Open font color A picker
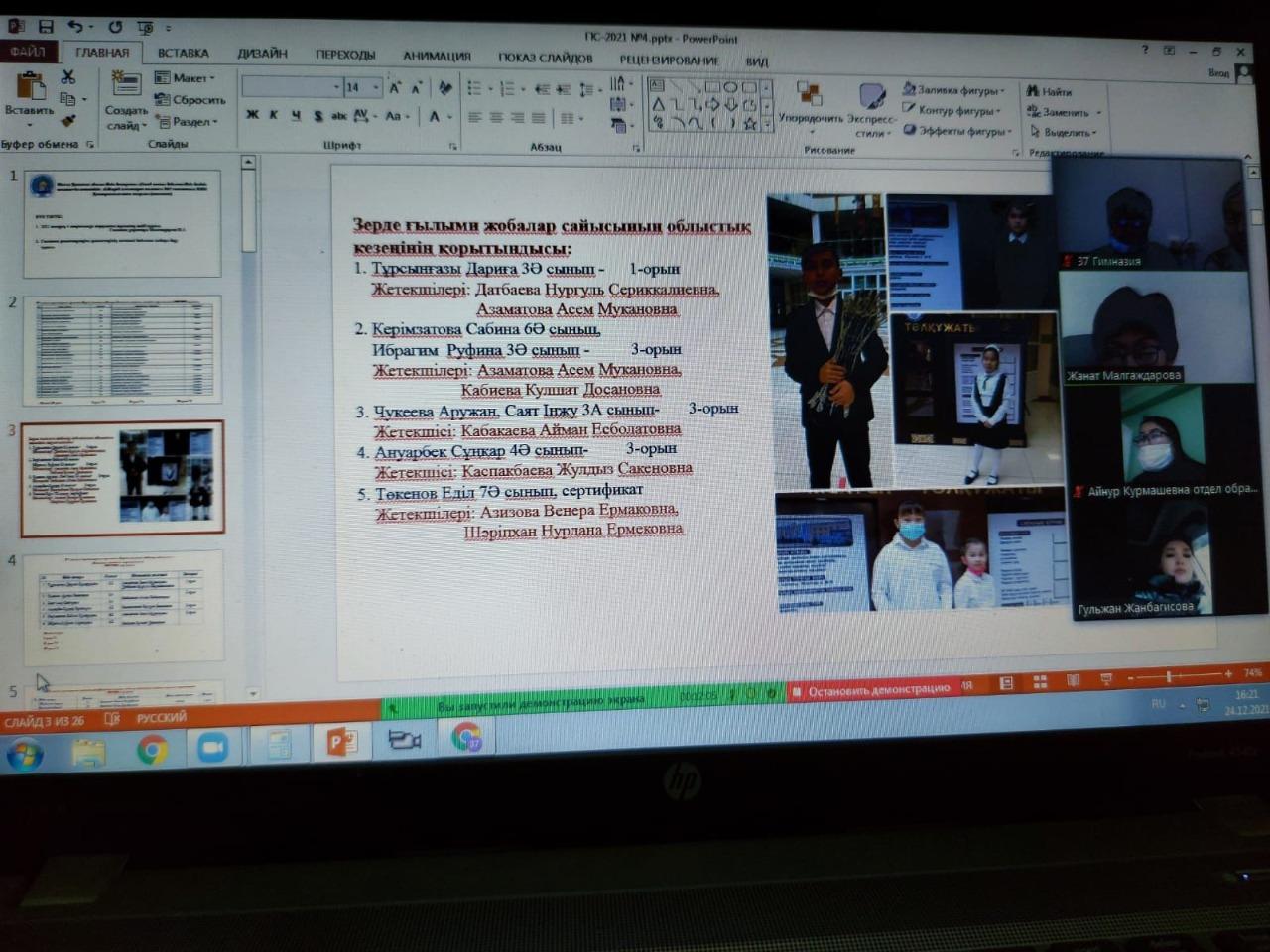The image size is (1270, 952). (436, 117)
